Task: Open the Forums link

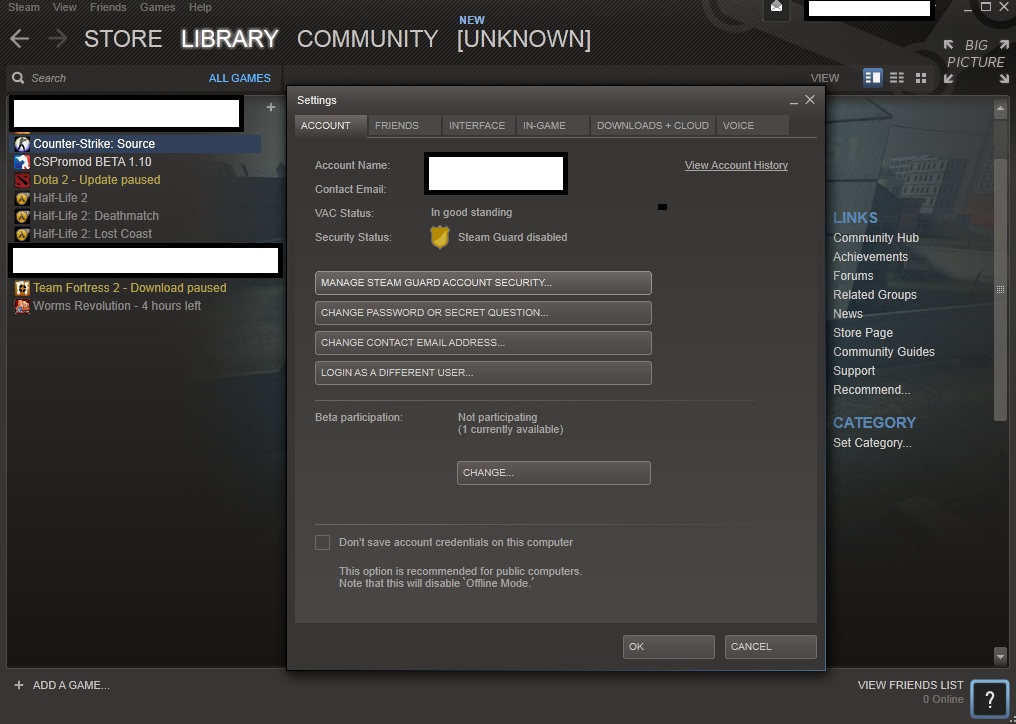Action: [x=853, y=275]
